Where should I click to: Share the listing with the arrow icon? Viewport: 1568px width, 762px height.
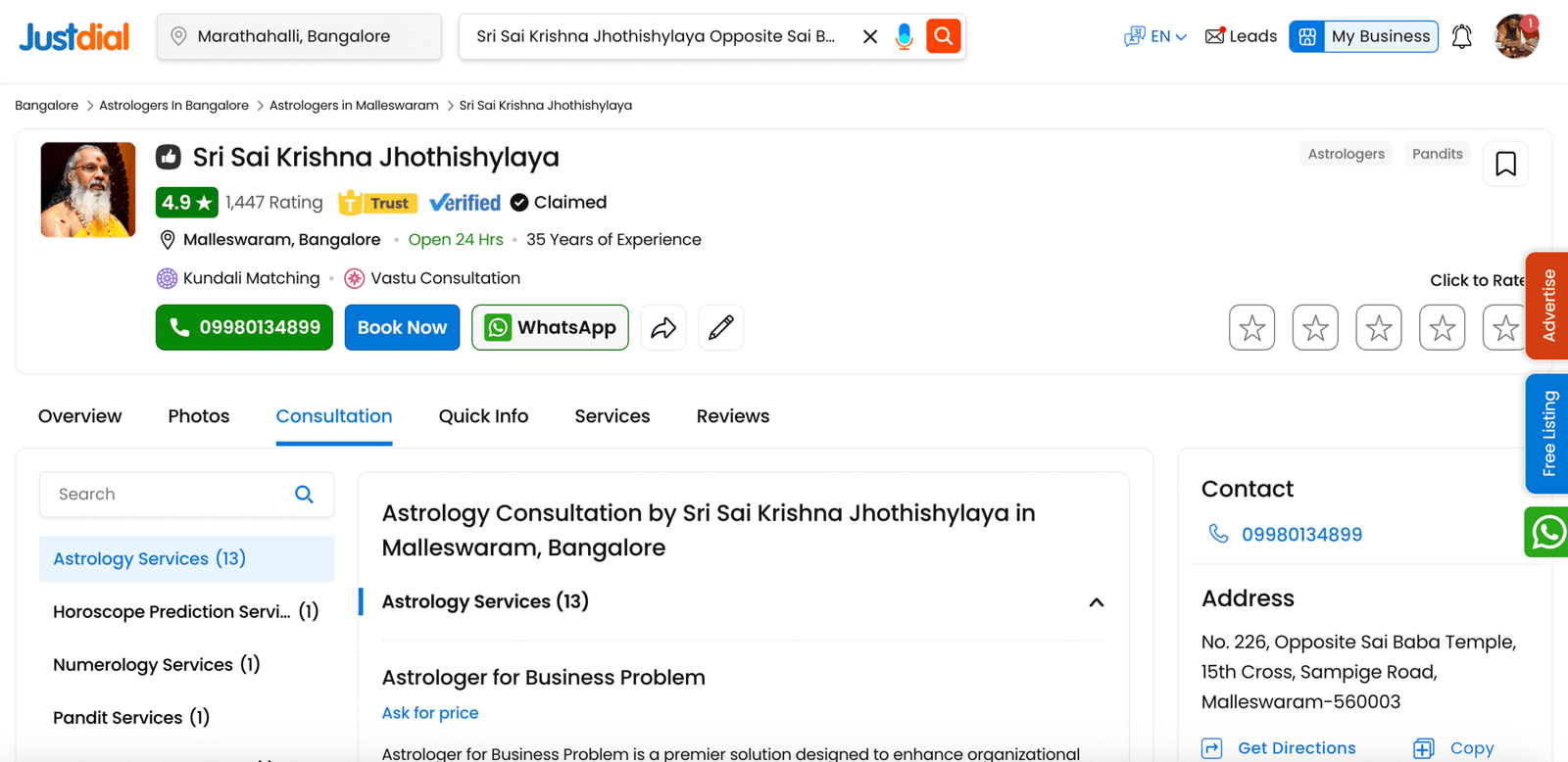663,327
